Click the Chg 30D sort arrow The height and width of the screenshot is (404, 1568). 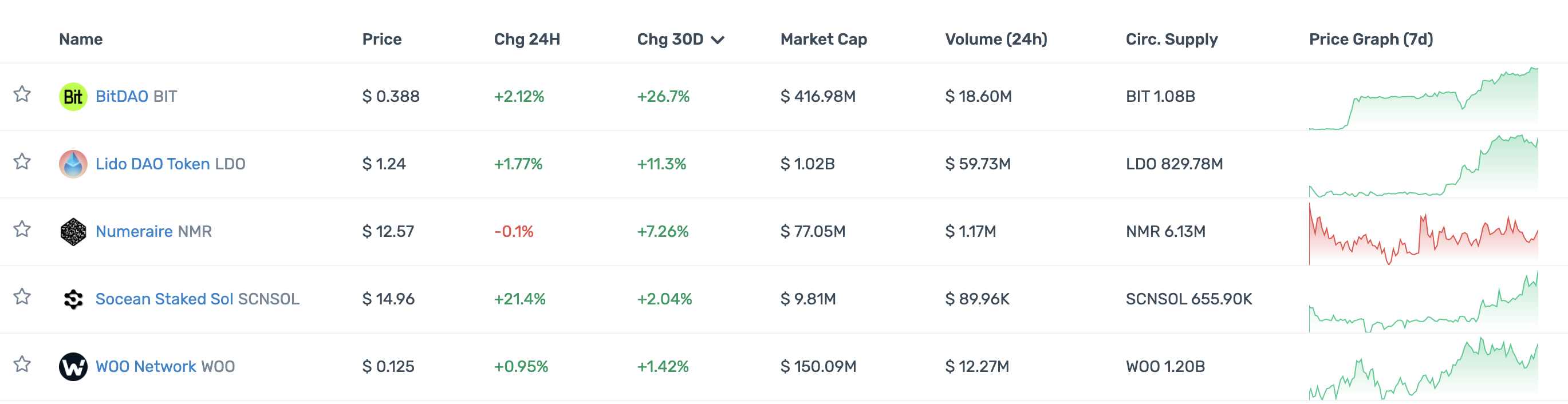click(x=718, y=40)
